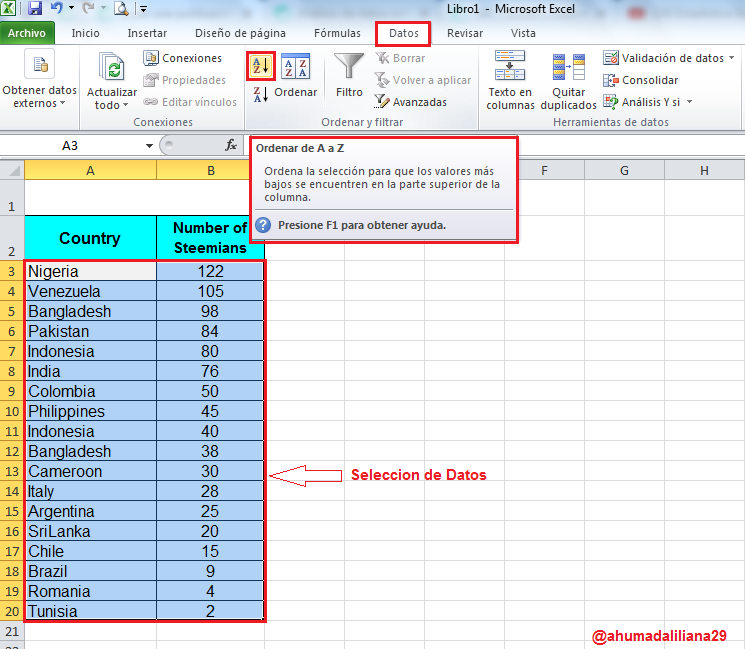Select column A header
Viewport: 745px width, 649px height.
pos(90,170)
